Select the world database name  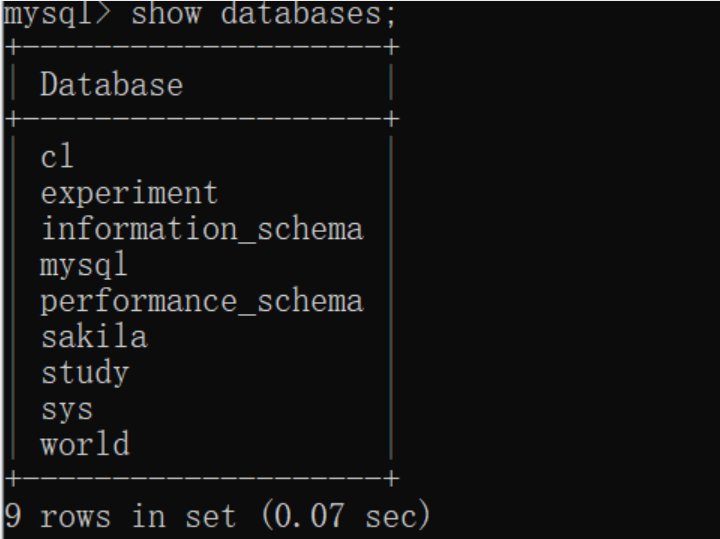pos(84,444)
